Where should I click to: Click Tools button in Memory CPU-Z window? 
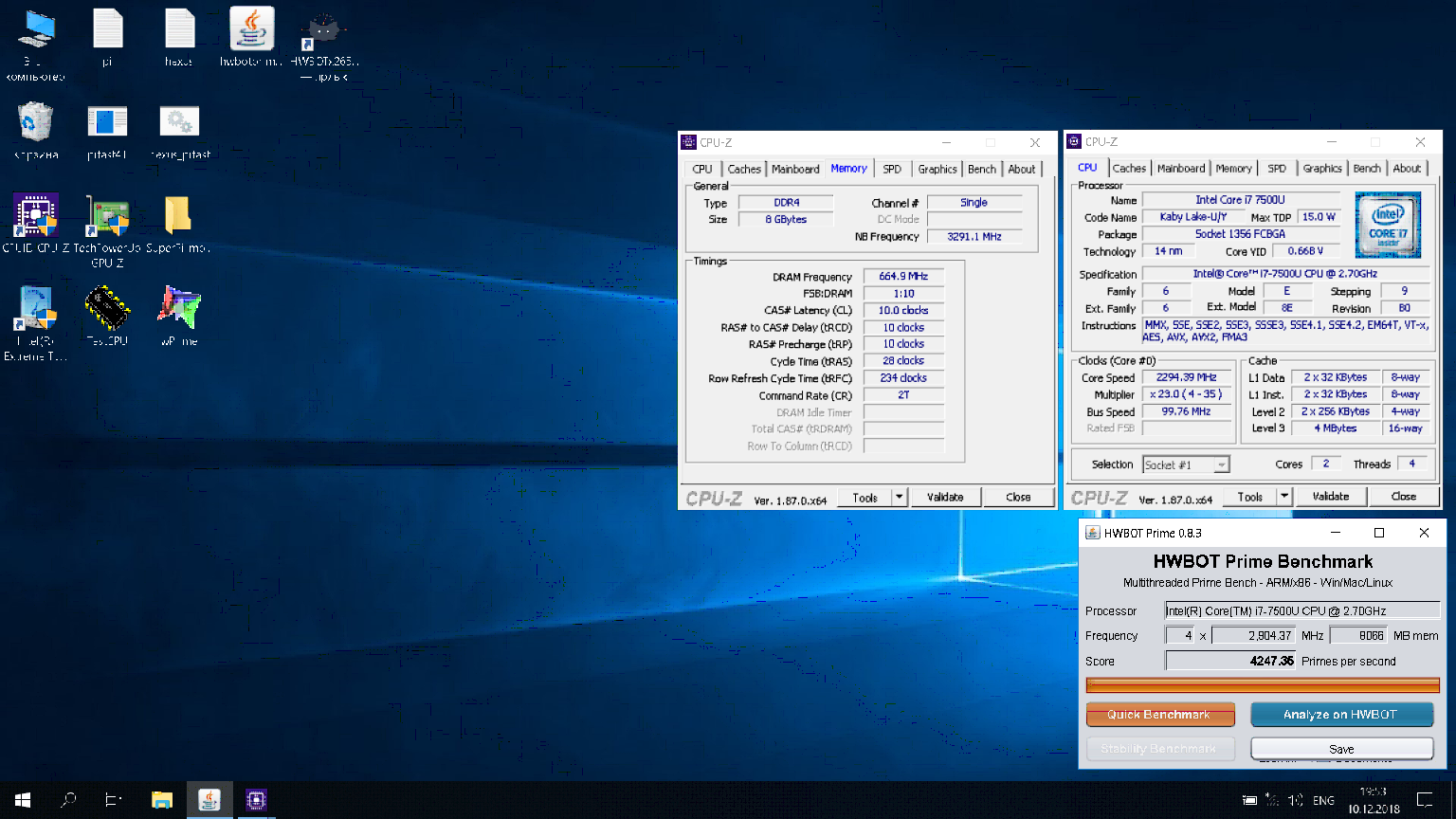(x=864, y=497)
